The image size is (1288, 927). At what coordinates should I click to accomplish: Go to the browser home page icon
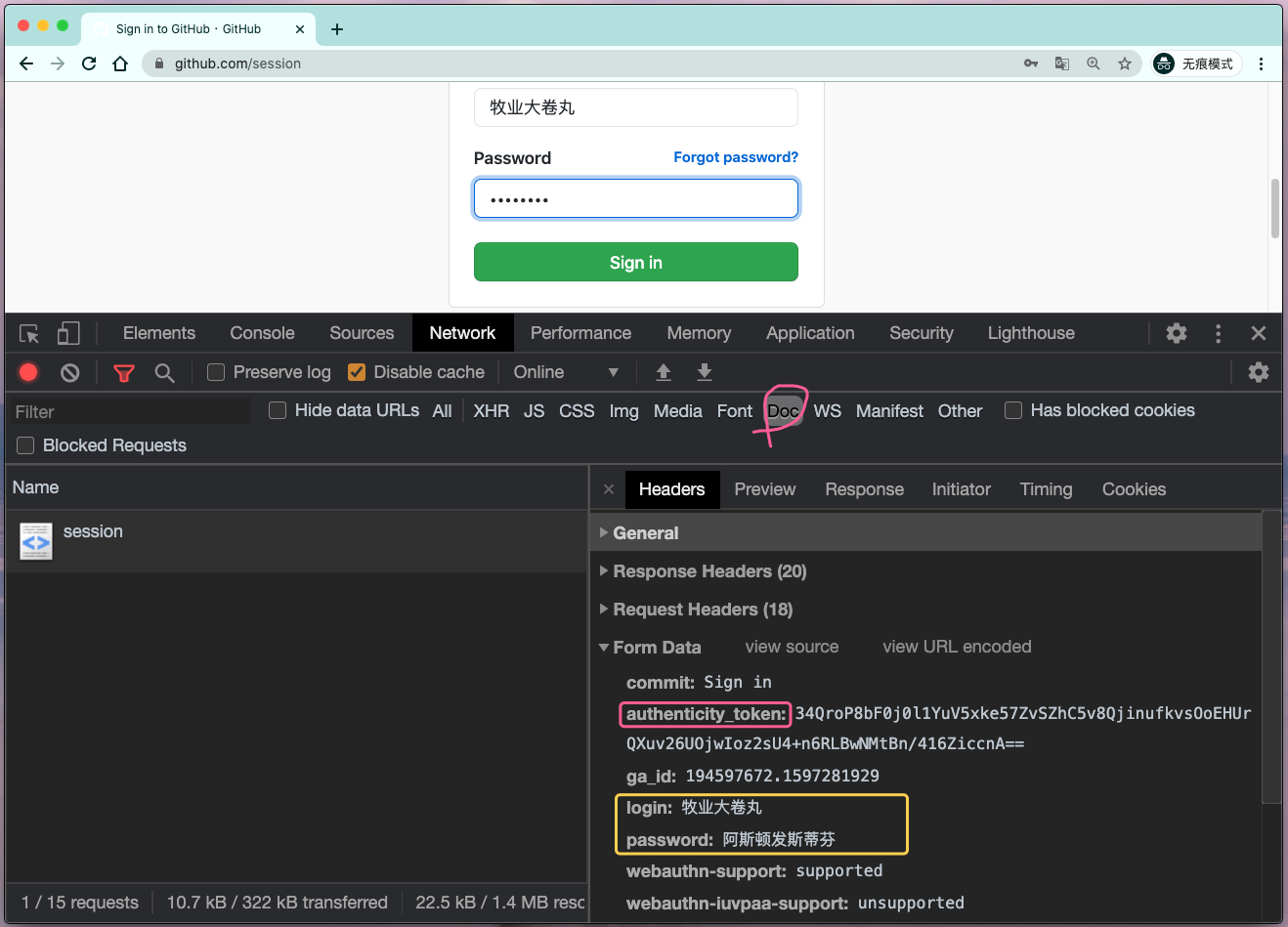point(120,63)
